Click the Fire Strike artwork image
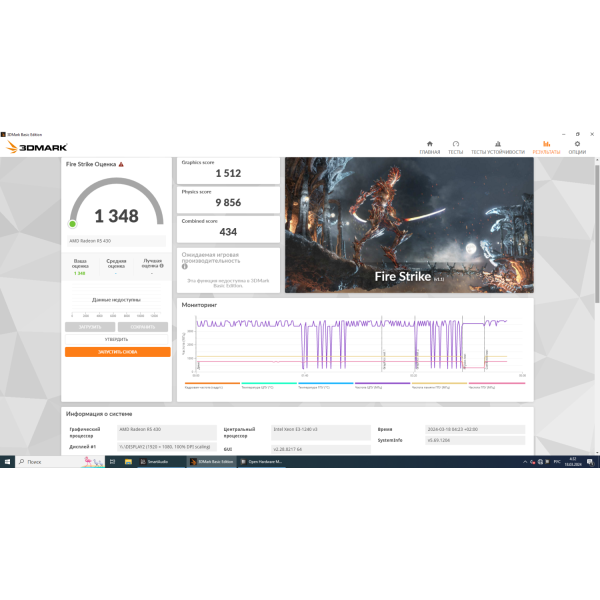 tap(409, 225)
